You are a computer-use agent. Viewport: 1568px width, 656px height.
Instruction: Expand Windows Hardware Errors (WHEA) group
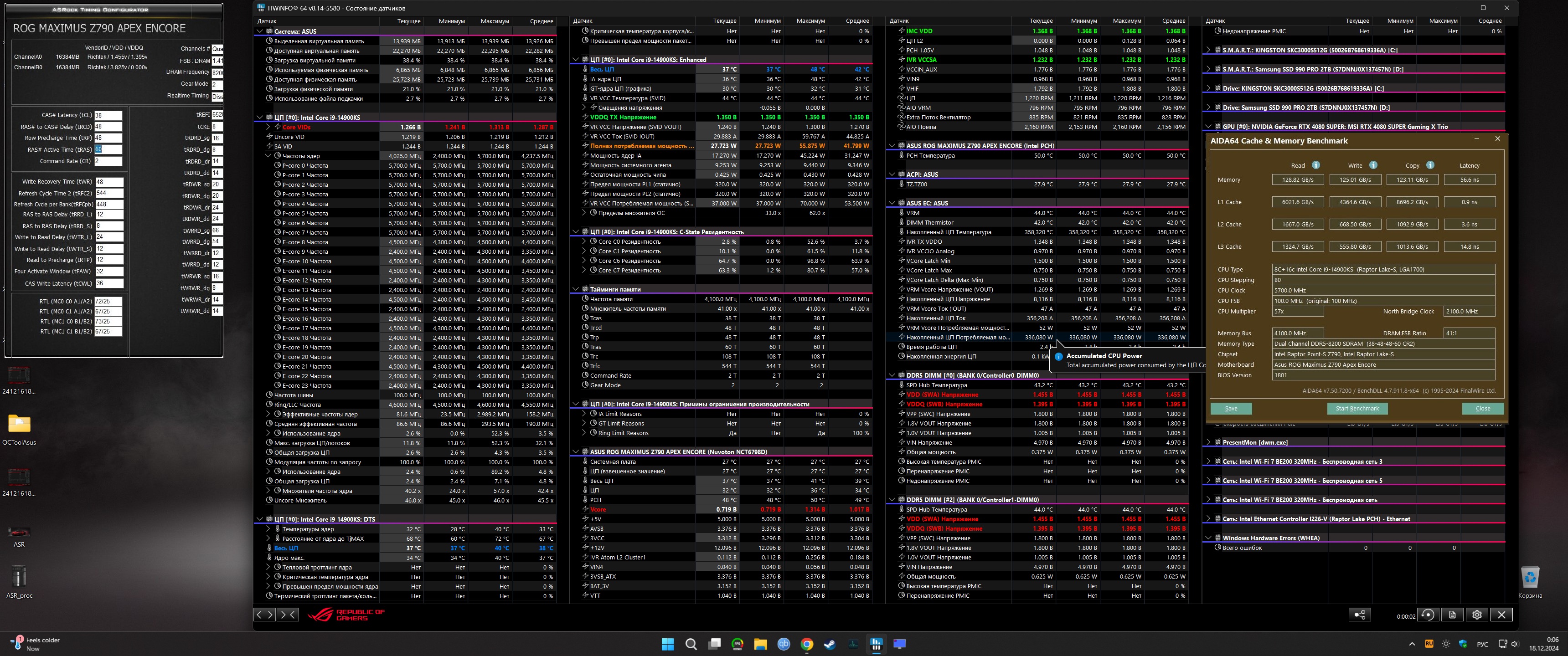tap(1208, 538)
